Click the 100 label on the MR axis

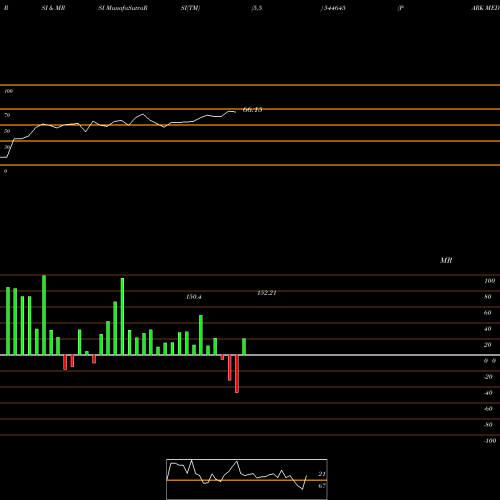[489, 281]
